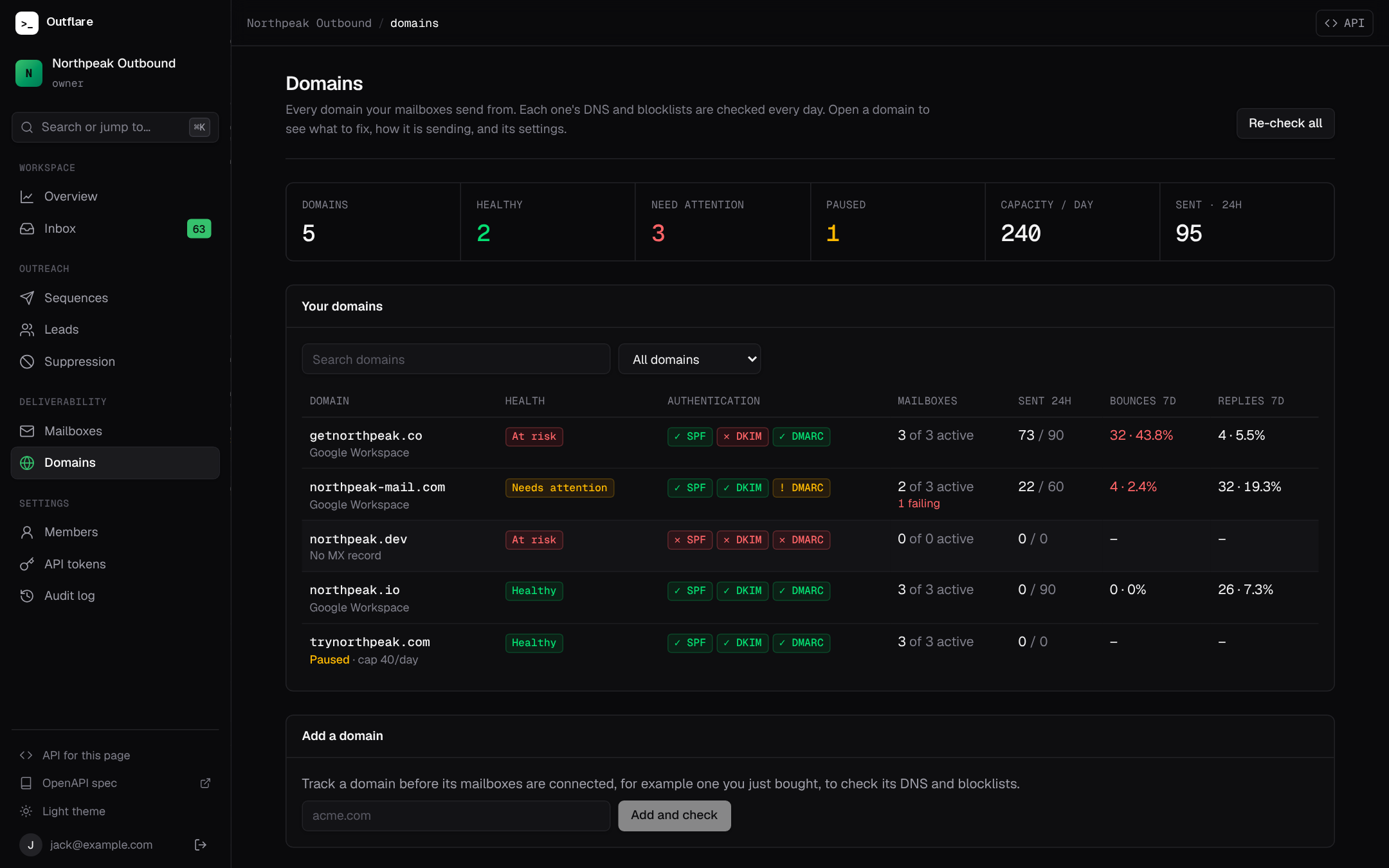Click the OpenAPI spec external-link icon
This screenshot has height=868, width=1389.
click(205, 783)
